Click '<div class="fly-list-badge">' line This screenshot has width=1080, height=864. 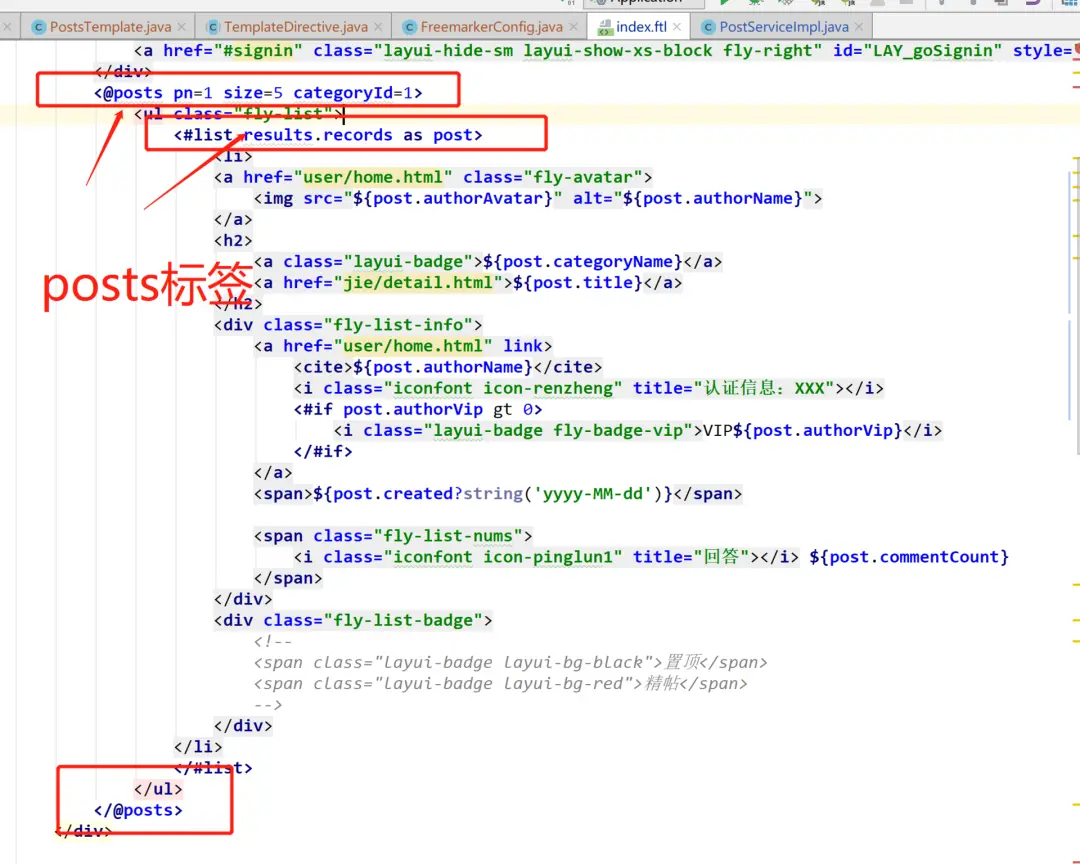coord(353,620)
